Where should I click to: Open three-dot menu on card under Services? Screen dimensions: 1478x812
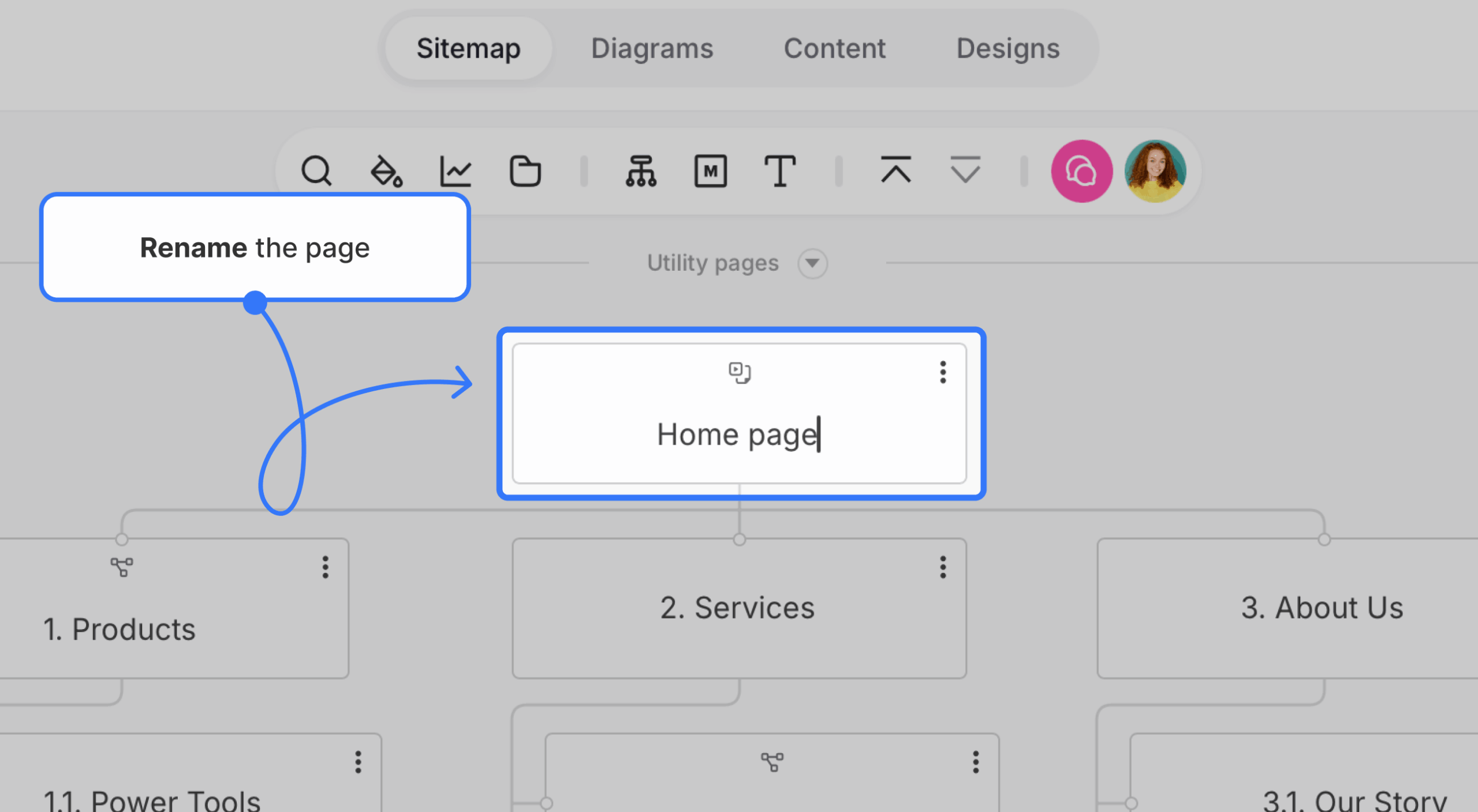pyautogui.click(x=976, y=762)
